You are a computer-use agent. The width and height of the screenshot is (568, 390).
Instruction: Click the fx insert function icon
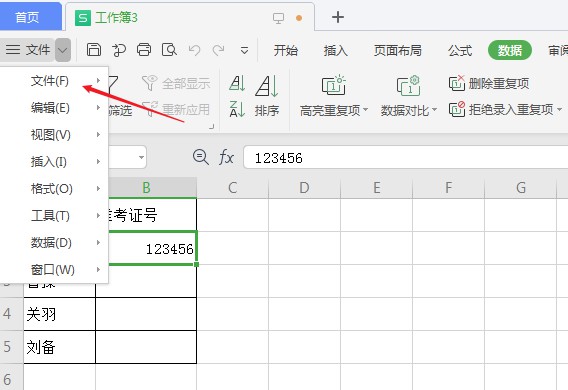(x=226, y=158)
